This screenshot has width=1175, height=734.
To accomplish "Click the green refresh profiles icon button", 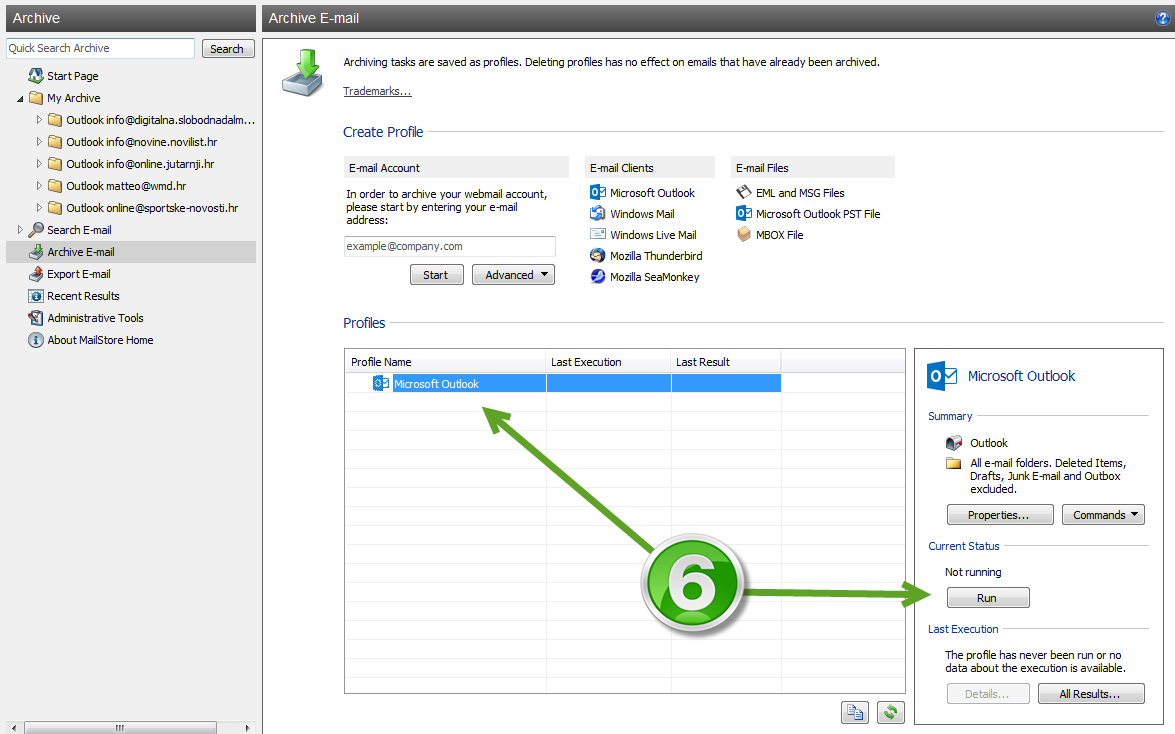I will pyautogui.click(x=890, y=712).
